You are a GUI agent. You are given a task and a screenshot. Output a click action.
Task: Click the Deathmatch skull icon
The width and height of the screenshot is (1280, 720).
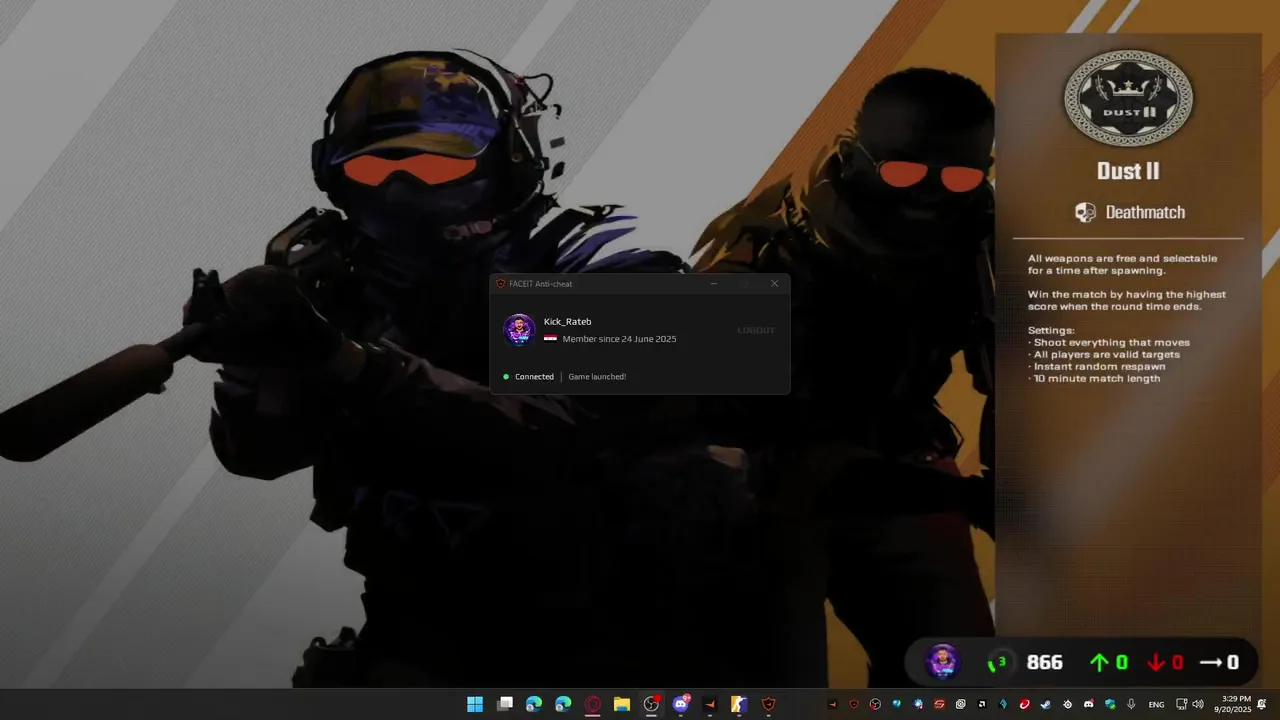pos(1085,212)
